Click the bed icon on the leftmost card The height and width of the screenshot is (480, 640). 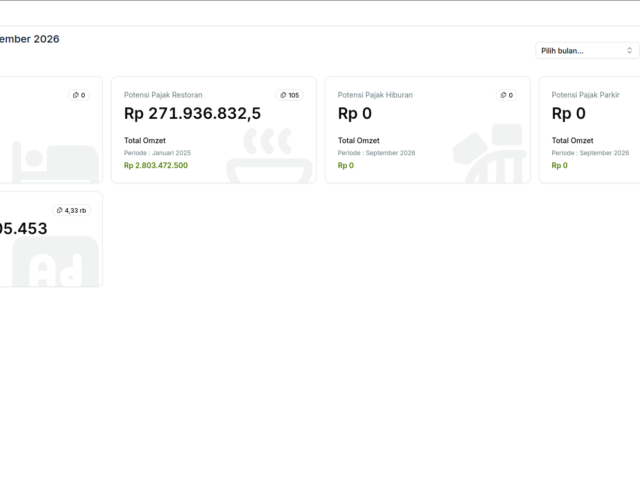[x=55, y=162]
